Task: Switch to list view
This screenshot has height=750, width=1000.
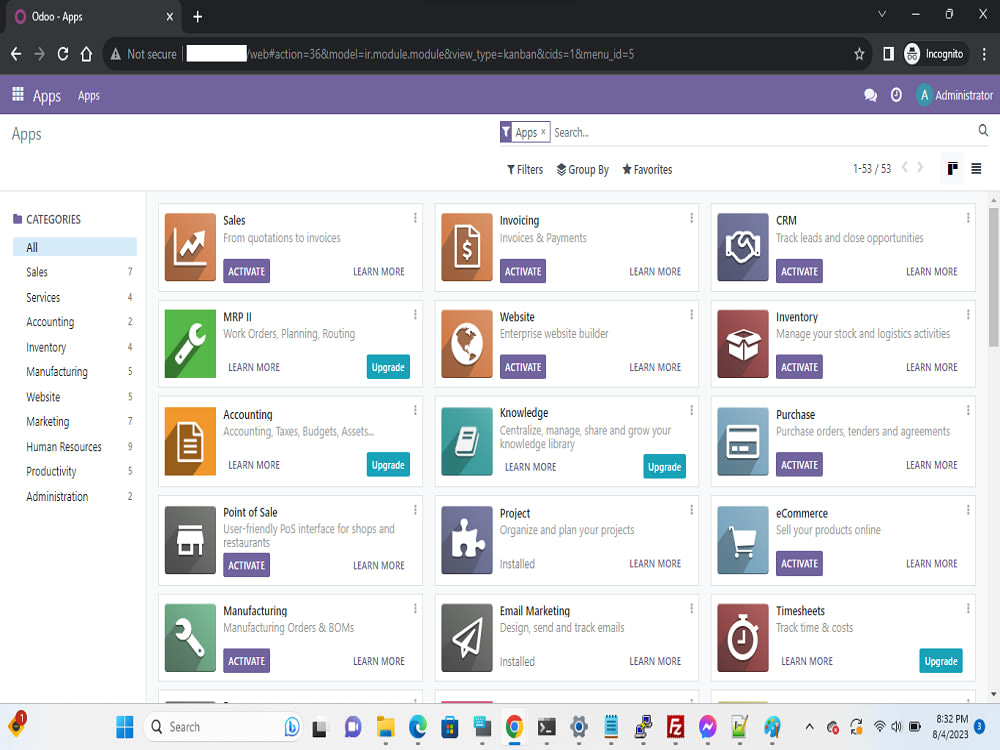Action: [x=976, y=168]
